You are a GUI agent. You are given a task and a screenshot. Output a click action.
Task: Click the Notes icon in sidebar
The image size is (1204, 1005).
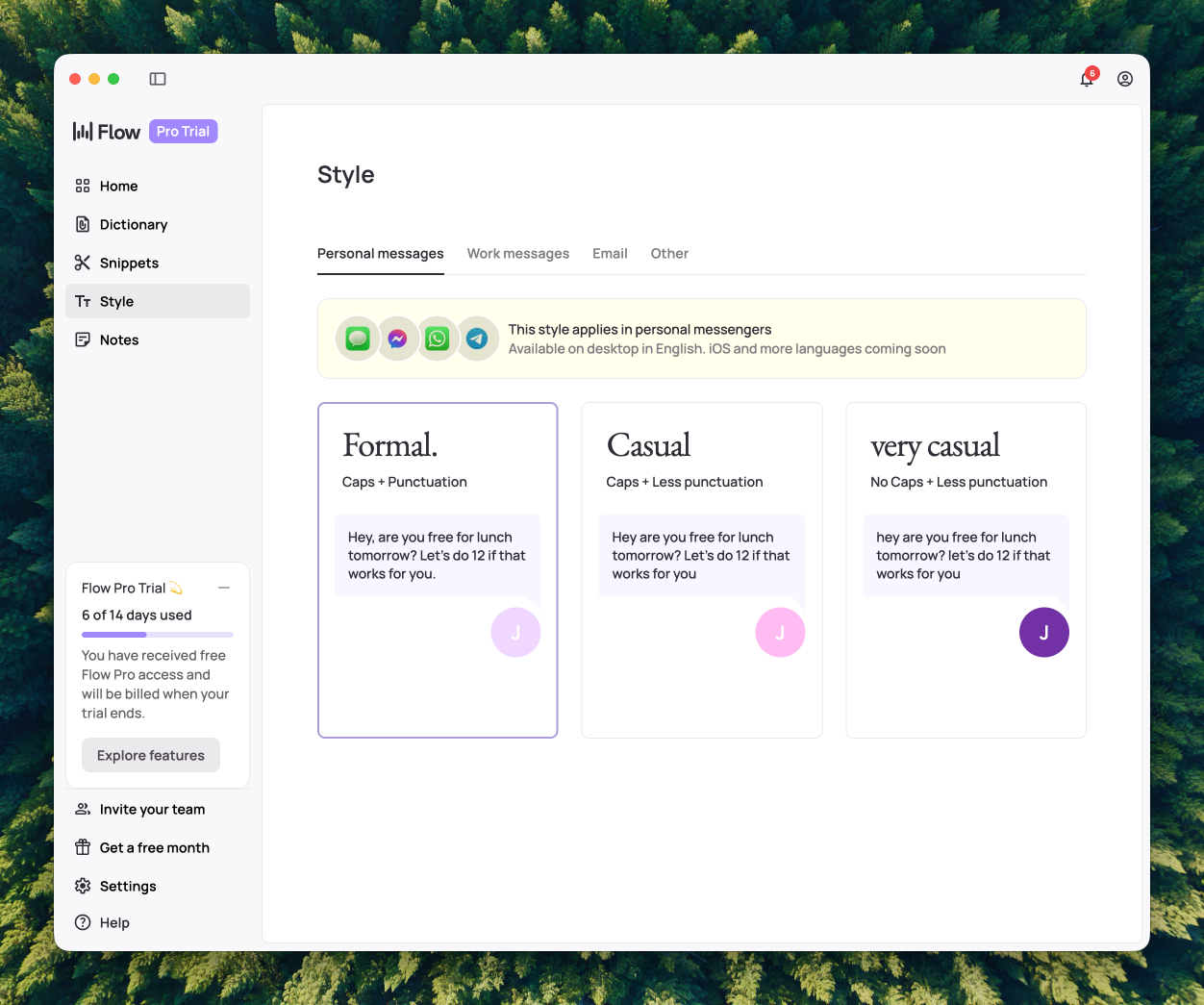[x=83, y=339]
